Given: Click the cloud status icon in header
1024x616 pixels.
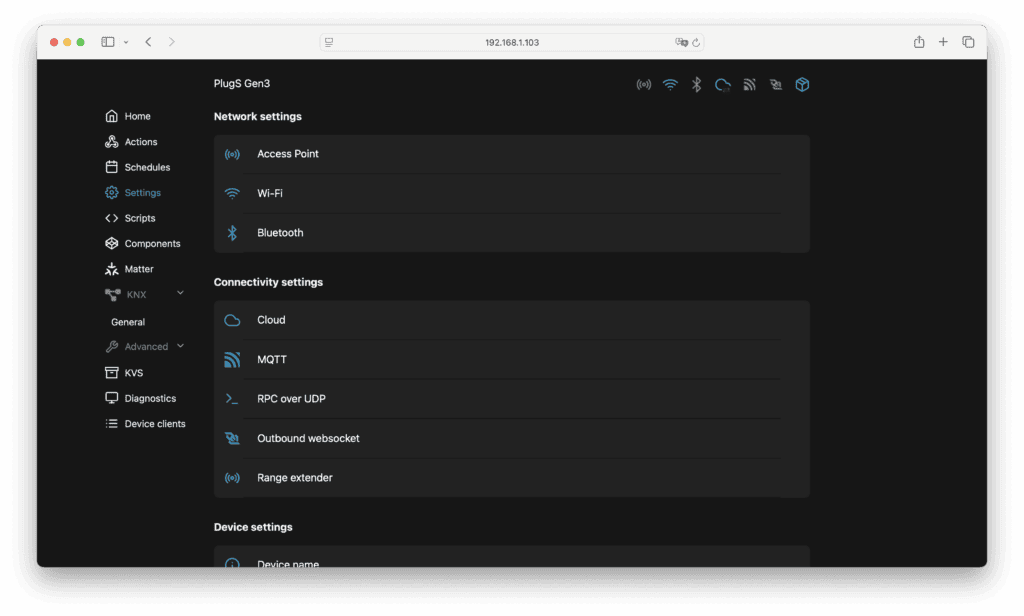Looking at the screenshot, I should tap(723, 85).
